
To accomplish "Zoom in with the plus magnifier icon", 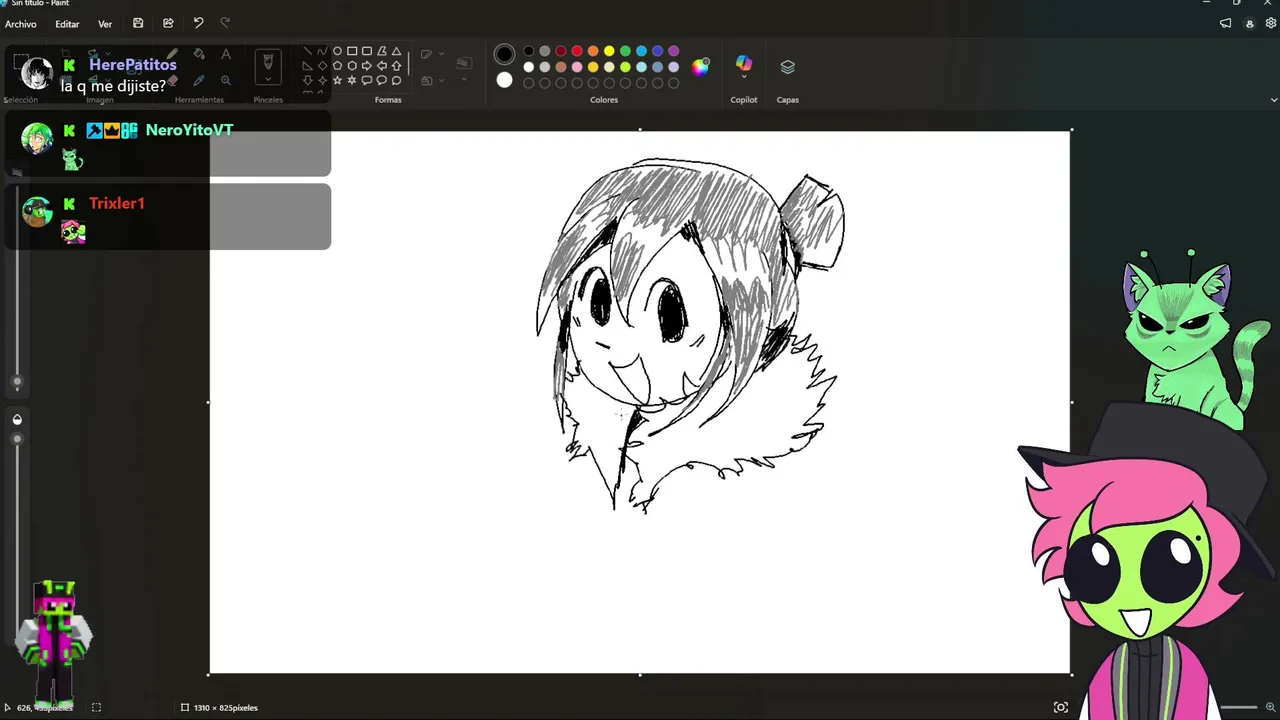I will pos(1271,707).
